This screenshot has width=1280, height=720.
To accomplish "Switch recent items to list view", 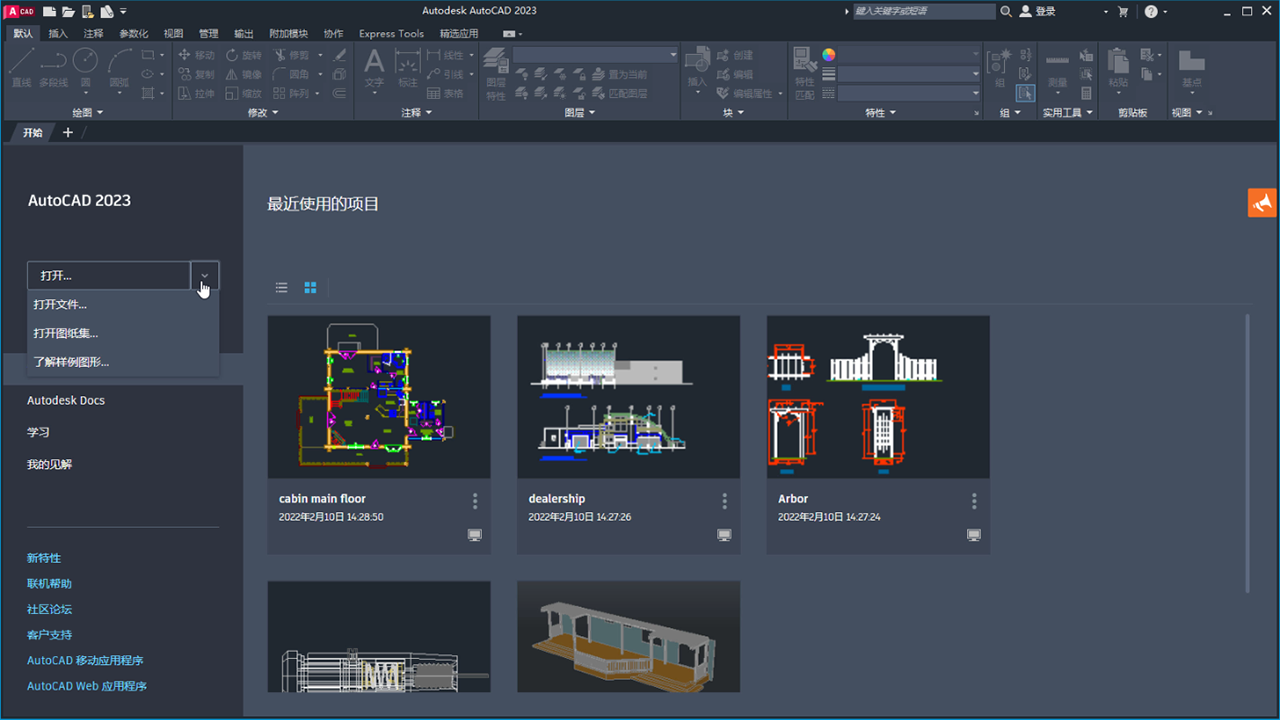I will (x=282, y=288).
